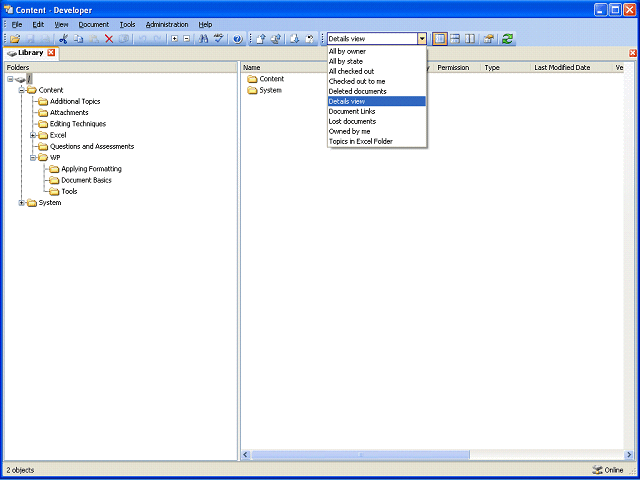Open the Tools menu
This screenshot has height=480, width=640.
tap(127, 24)
